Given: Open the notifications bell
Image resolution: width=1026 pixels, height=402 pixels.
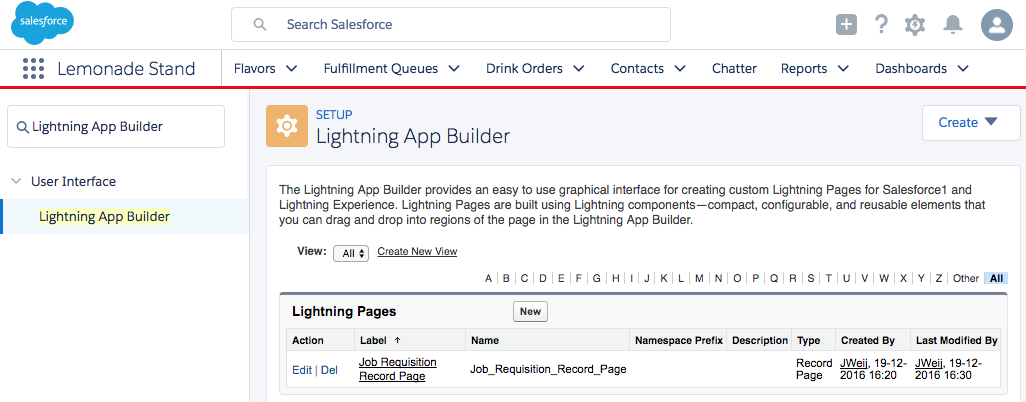Looking at the screenshot, I should click(953, 25).
